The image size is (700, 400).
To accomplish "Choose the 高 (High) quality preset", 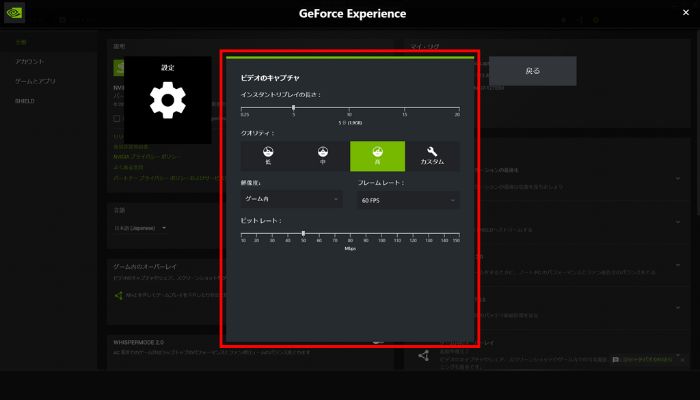I will click(x=377, y=155).
